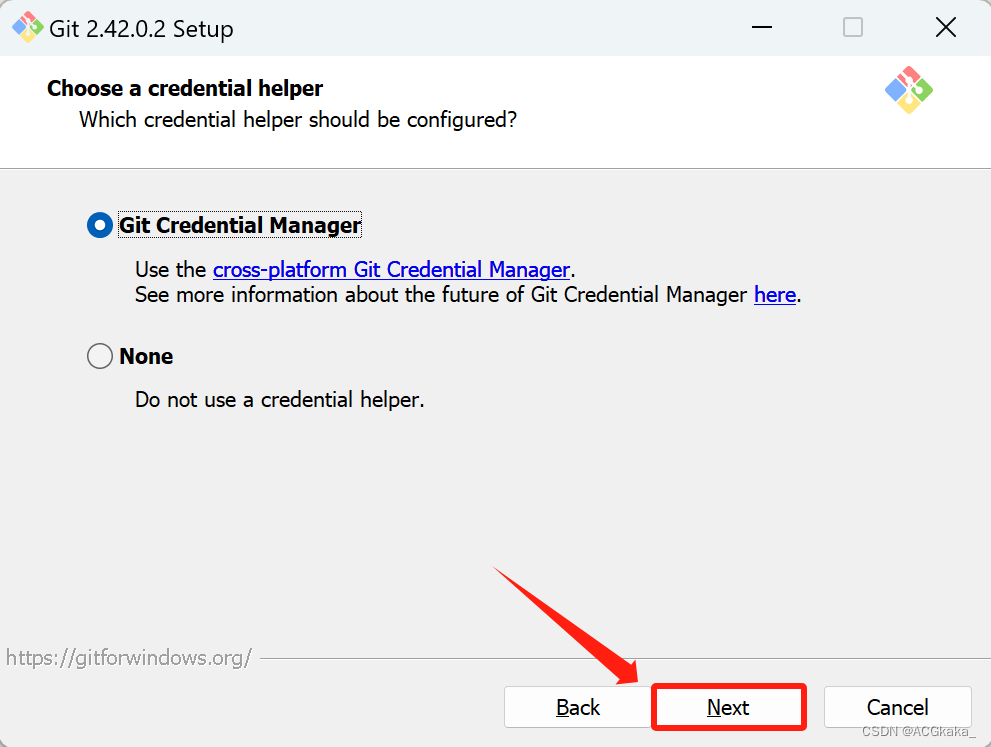Click 'Do not use a credential helper.' text
This screenshot has height=747, width=991.
pos(279,400)
